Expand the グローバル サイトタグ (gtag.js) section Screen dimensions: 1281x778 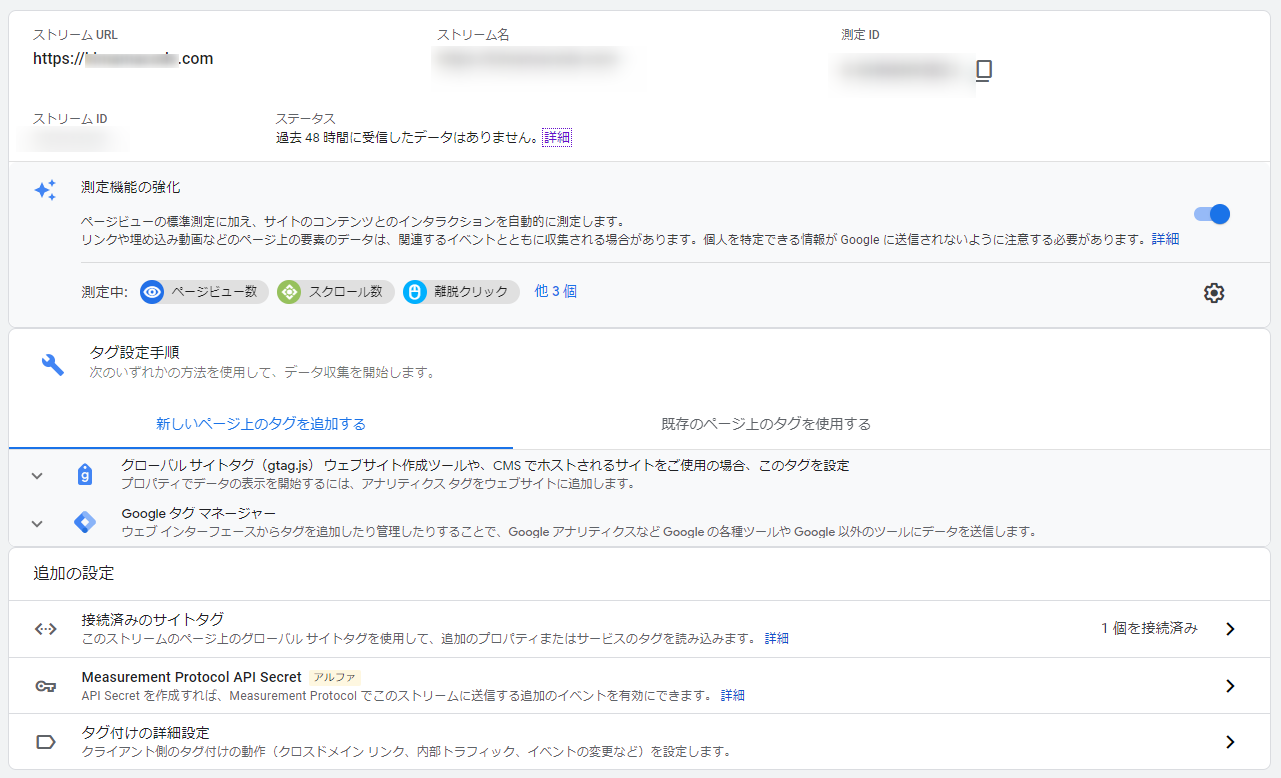click(37, 476)
